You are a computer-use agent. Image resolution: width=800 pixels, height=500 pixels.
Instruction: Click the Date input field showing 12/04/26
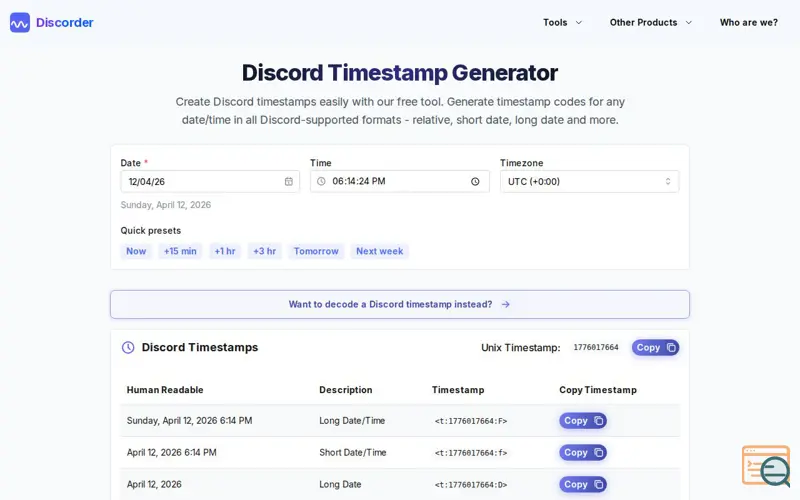click(x=210, y=182)
